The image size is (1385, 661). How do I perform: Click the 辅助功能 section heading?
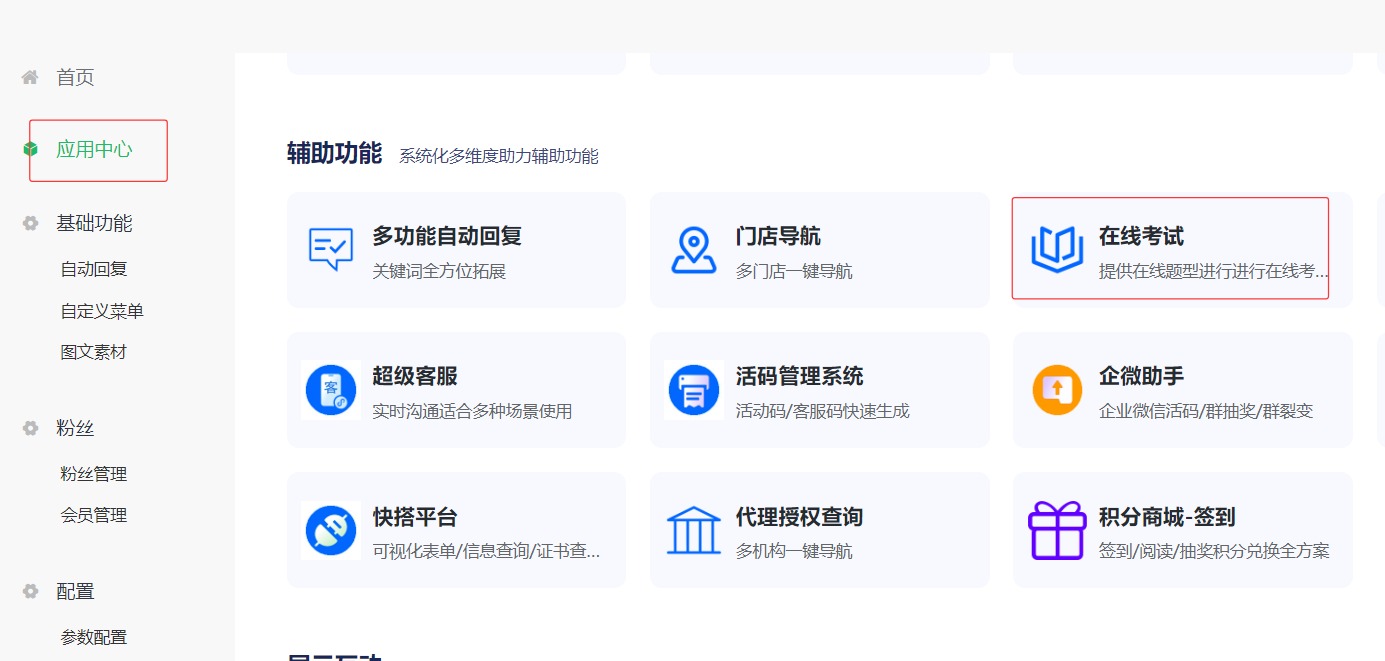[x=334, y=153]
